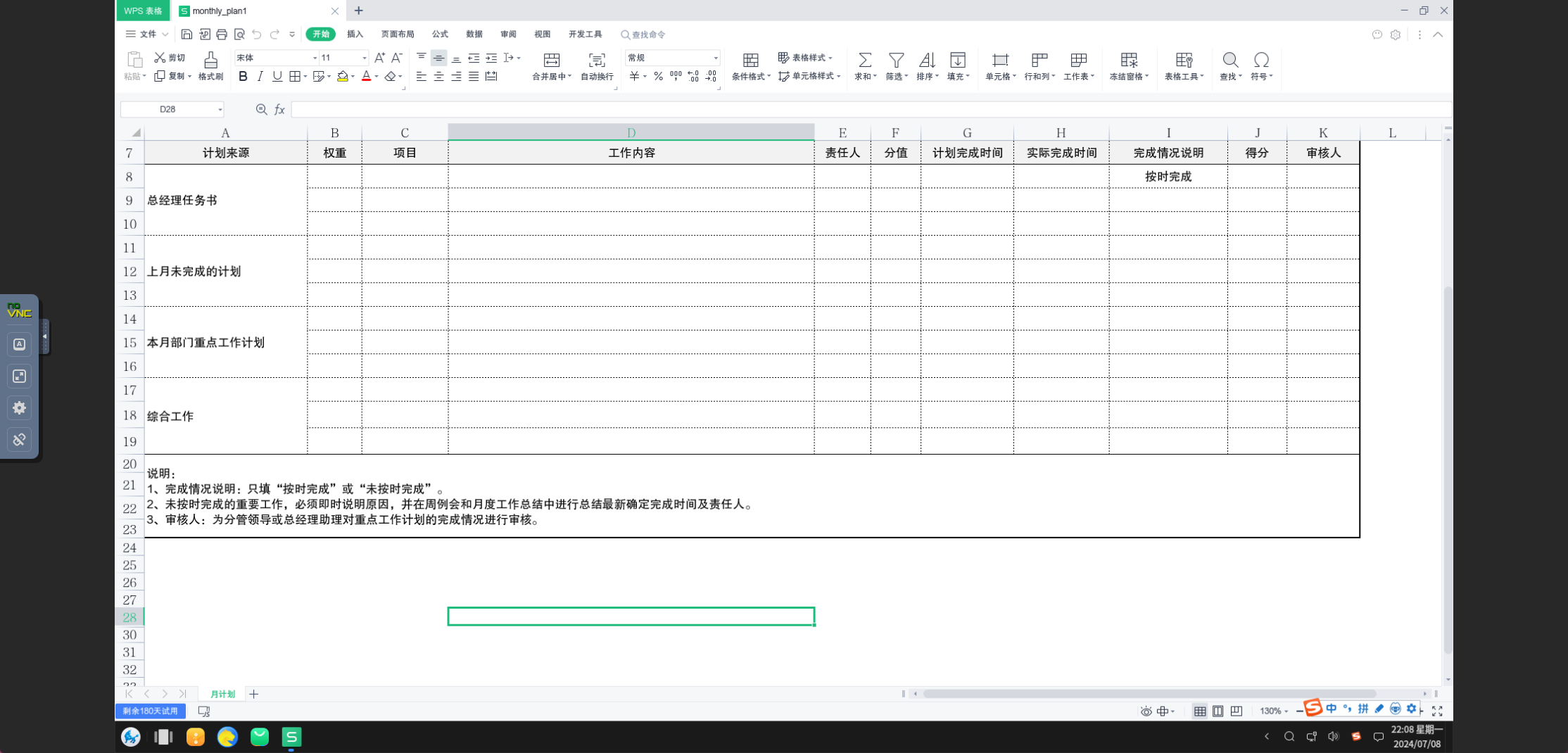Image resolution: width=1568 pixels, height=753 pixels.
Task: Collapse the ribbon with the up chevron
Action: pyautogui.click(x=1438, y=34)
